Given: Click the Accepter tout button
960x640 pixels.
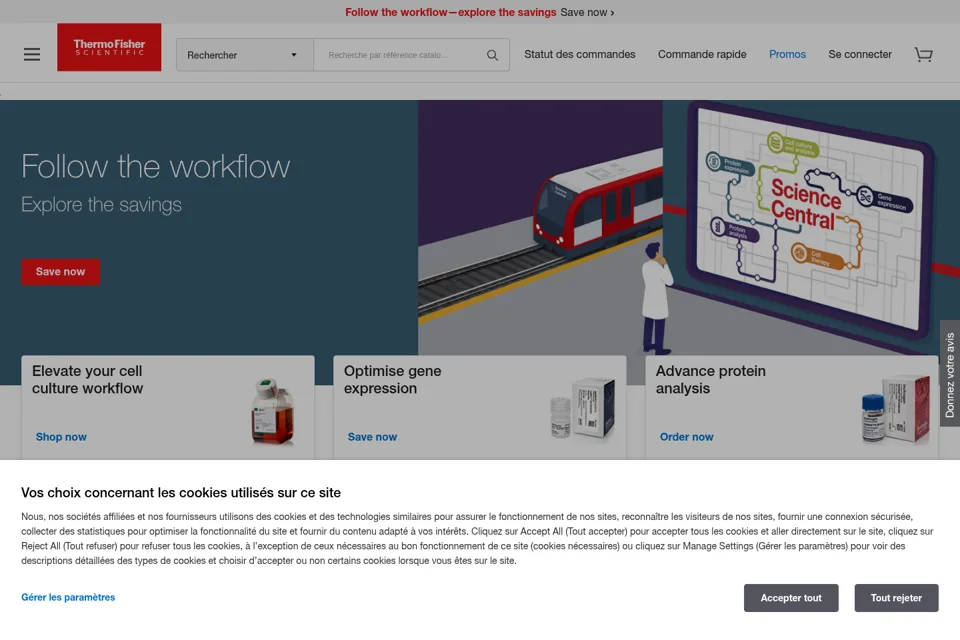Looking at the screenshot, I should 791,598.
